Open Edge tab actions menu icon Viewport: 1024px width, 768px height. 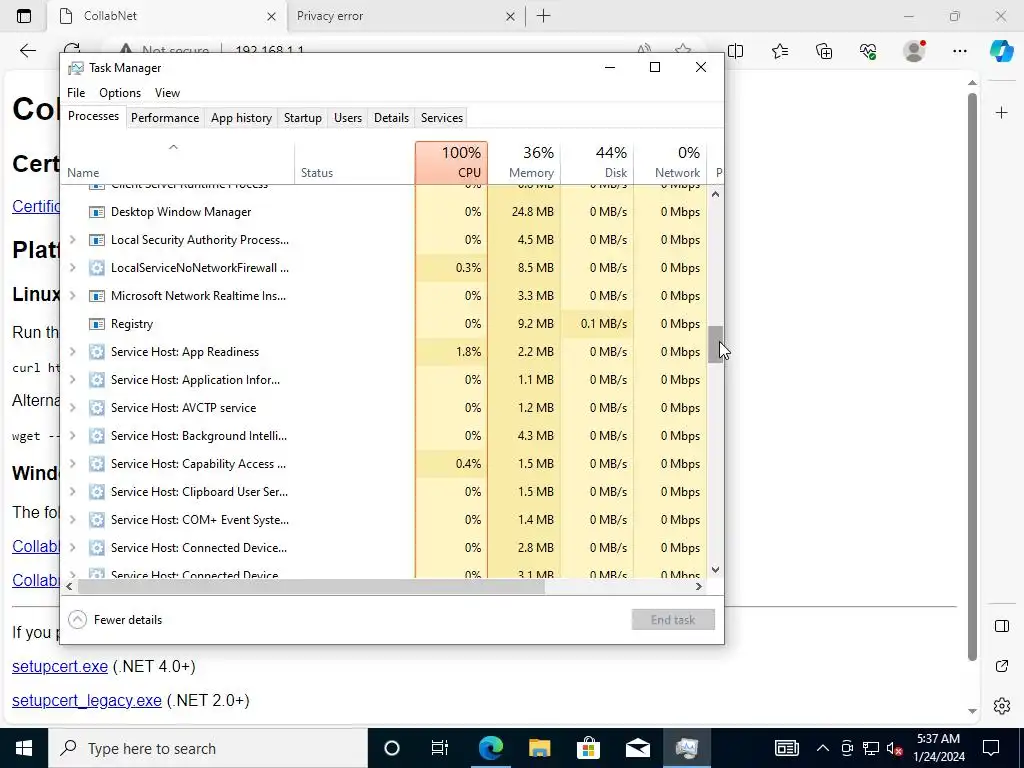24,16
